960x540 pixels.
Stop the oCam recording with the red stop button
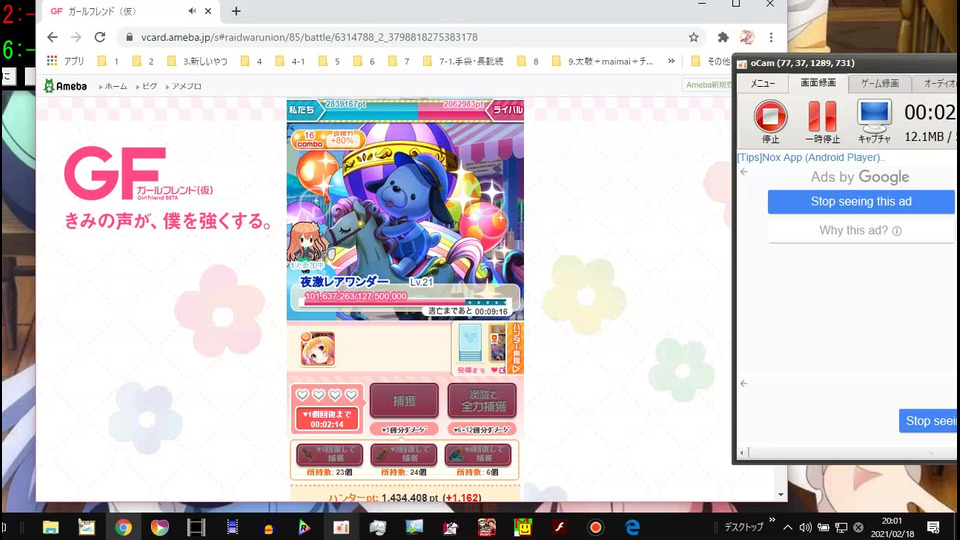(770, 116)
